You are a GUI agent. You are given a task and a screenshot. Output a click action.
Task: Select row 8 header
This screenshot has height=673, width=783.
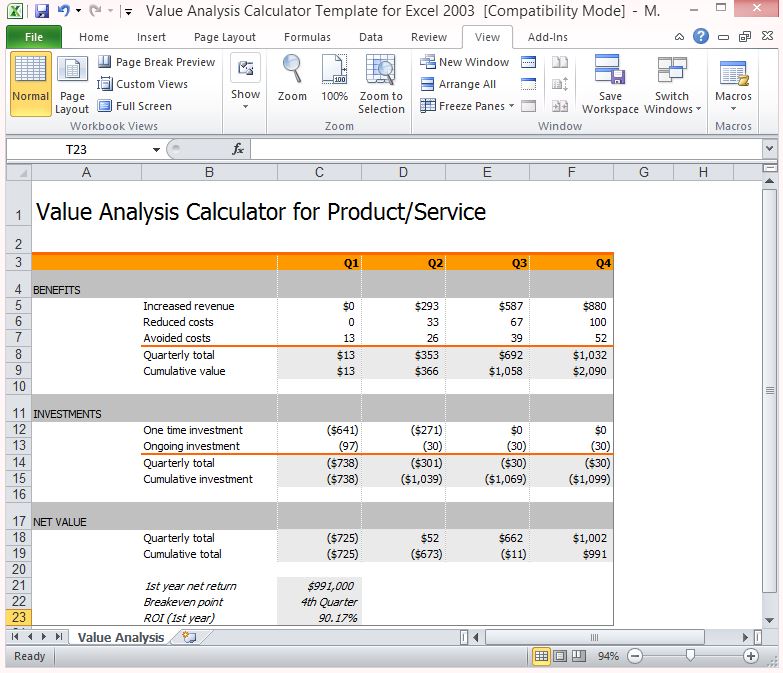(x=18, y=354)
